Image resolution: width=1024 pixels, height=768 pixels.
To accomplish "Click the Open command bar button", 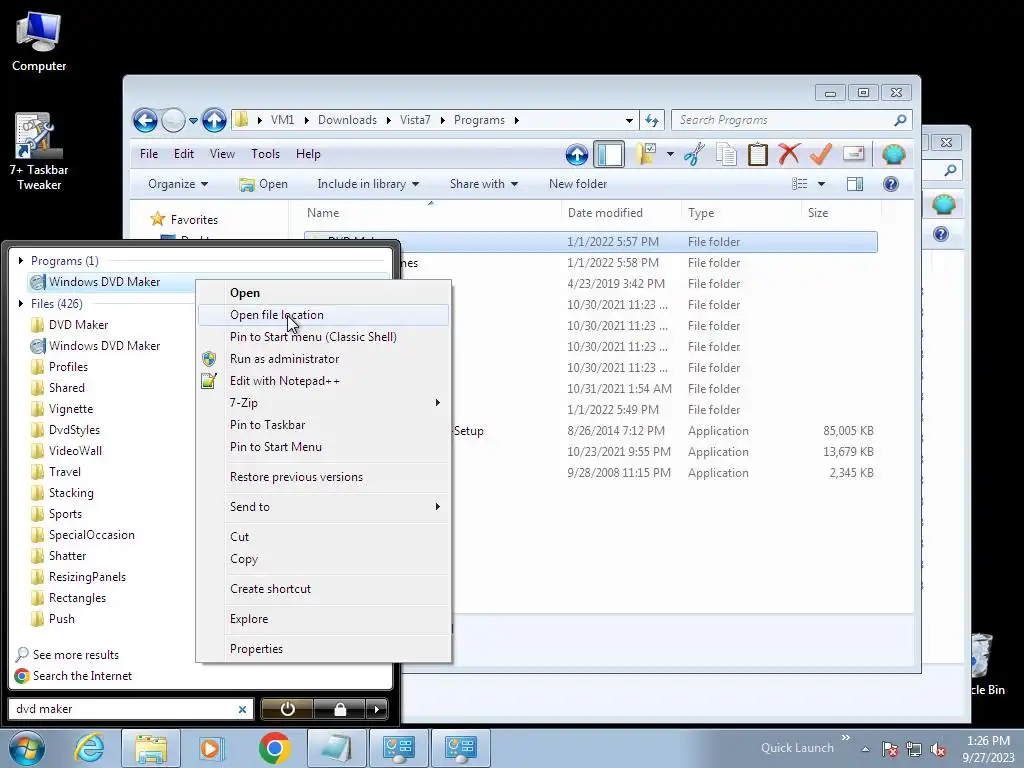I will pyautogui.click(x=263, y=184).
